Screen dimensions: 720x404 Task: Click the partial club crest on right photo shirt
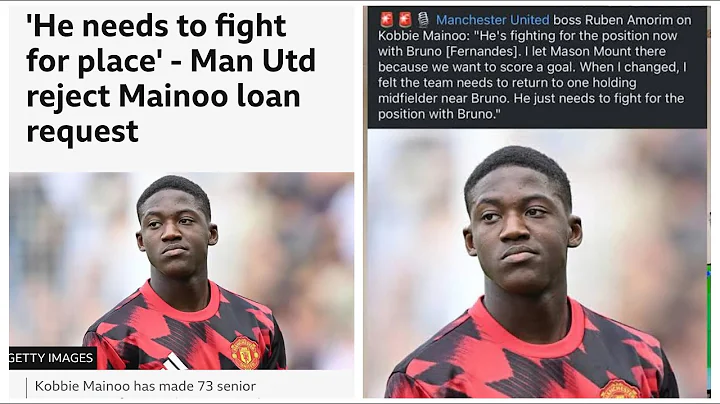[x=619, y=389]
